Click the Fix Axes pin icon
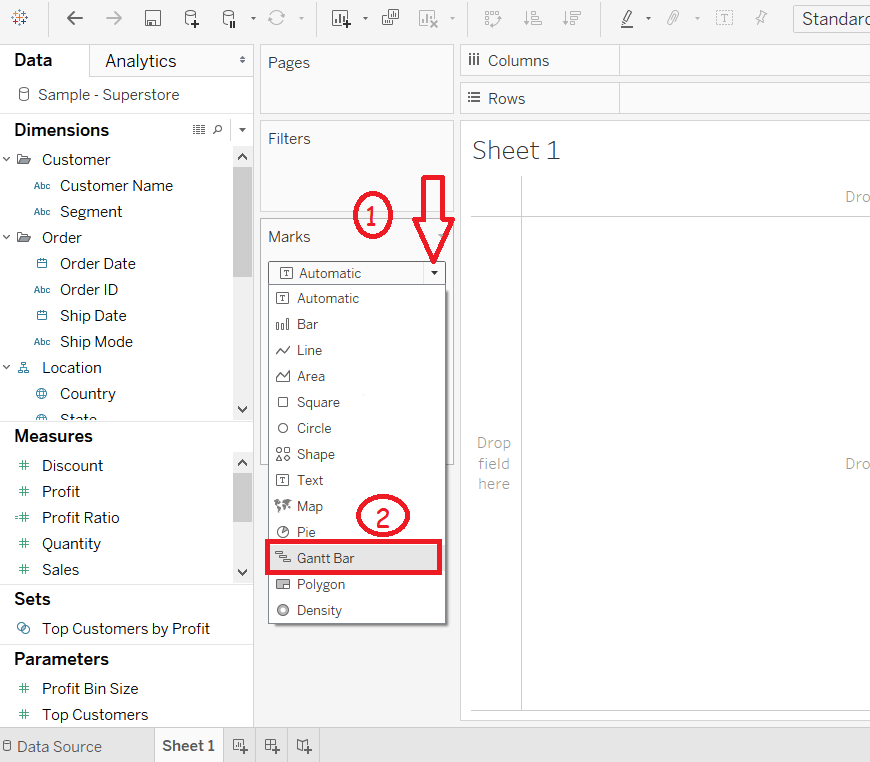 click(x=761, y=18)
